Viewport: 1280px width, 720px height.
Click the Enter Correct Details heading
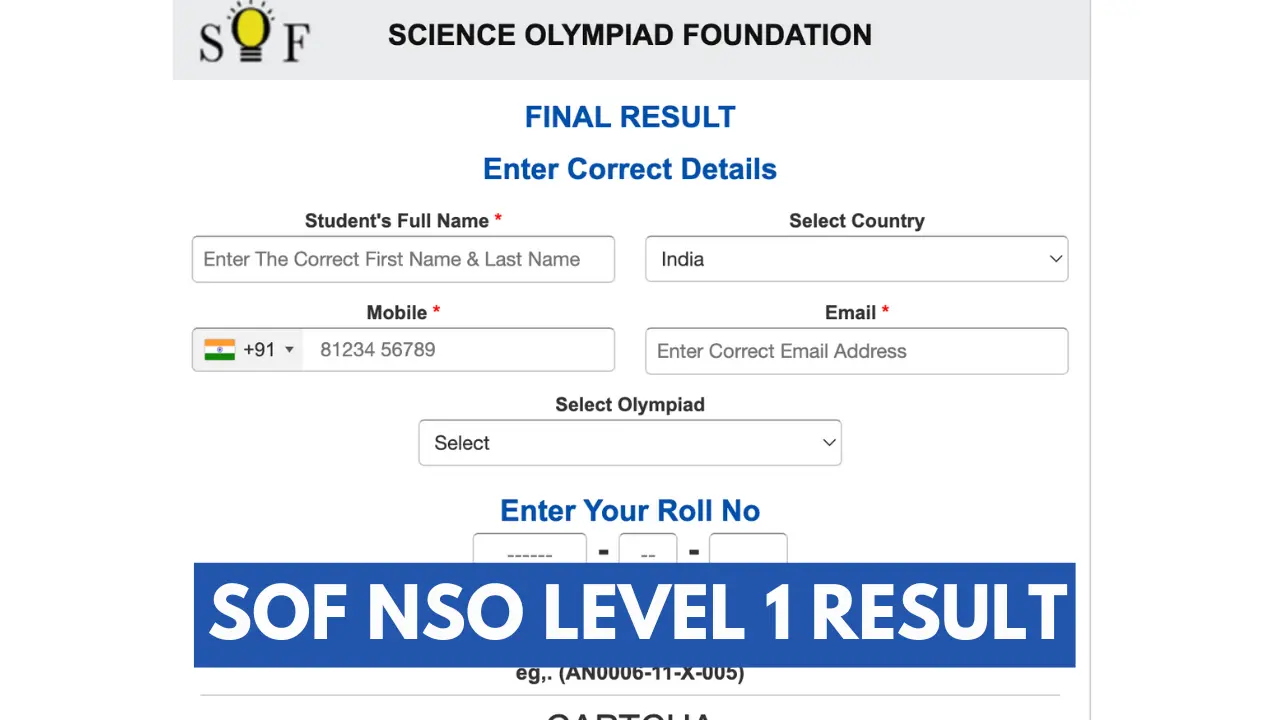point(629,169)
